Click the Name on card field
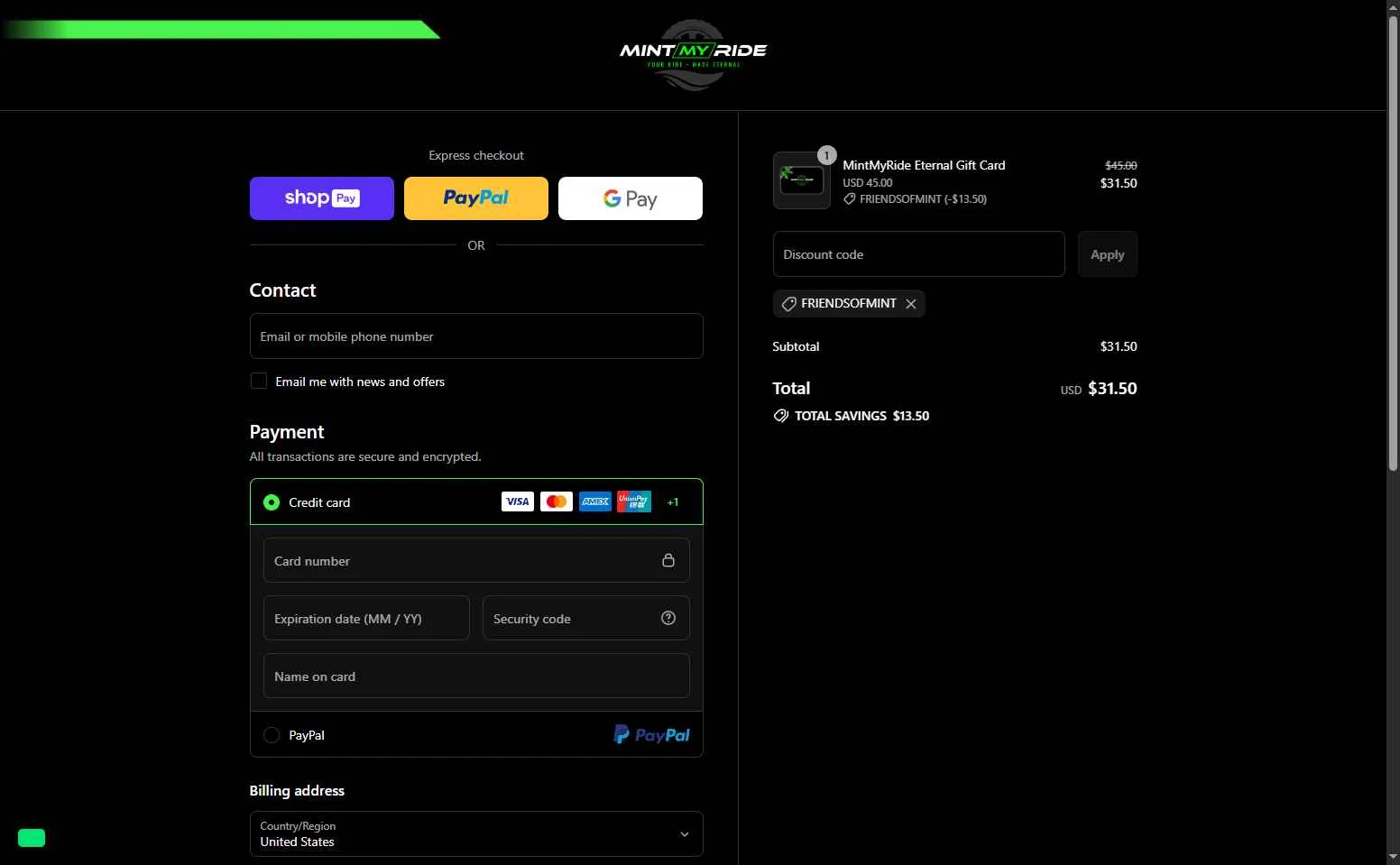The image size is (1400, 865). (x=476, y=676)
